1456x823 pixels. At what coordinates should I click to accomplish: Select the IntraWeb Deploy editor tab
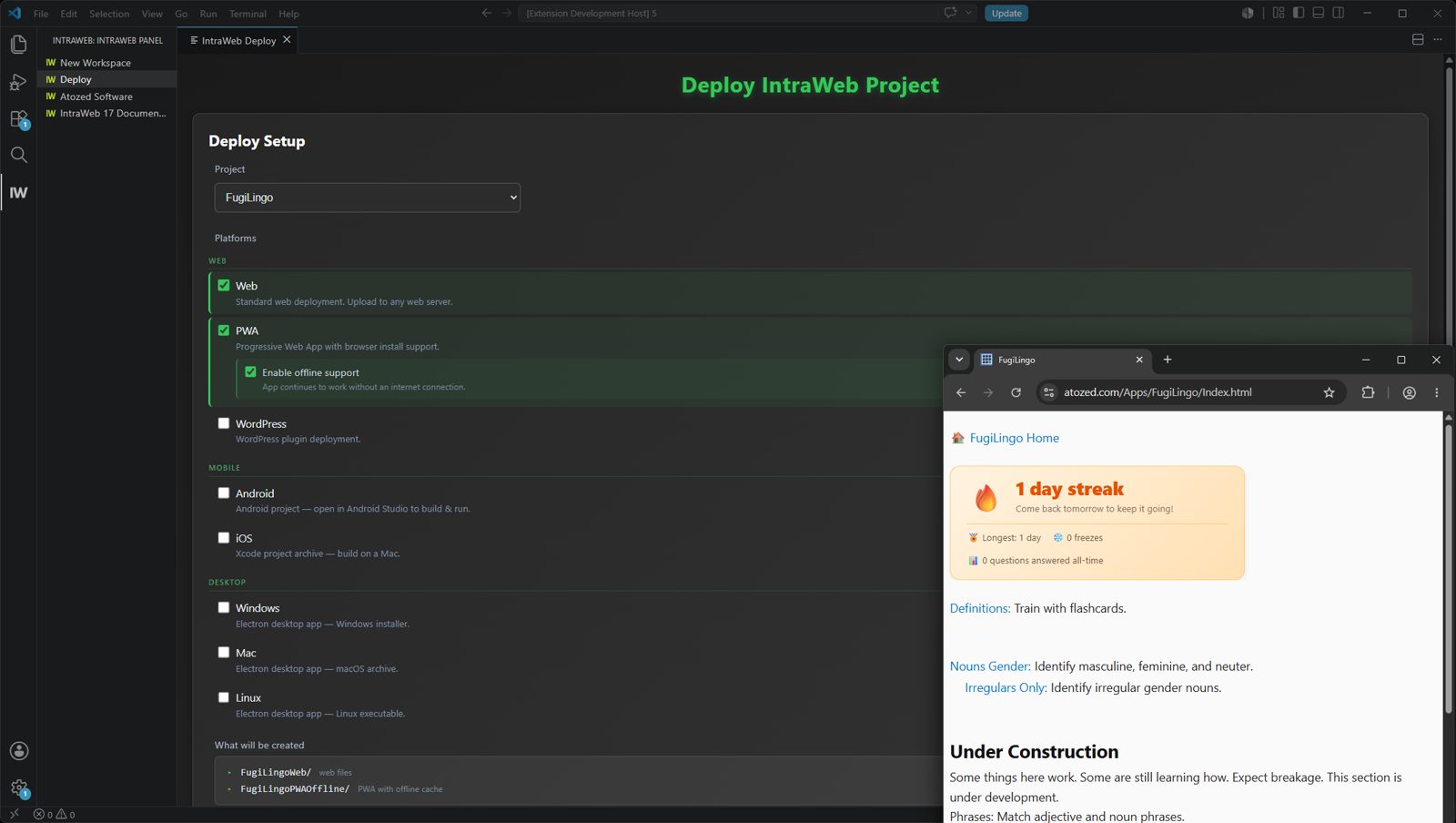tap(238, 40)
